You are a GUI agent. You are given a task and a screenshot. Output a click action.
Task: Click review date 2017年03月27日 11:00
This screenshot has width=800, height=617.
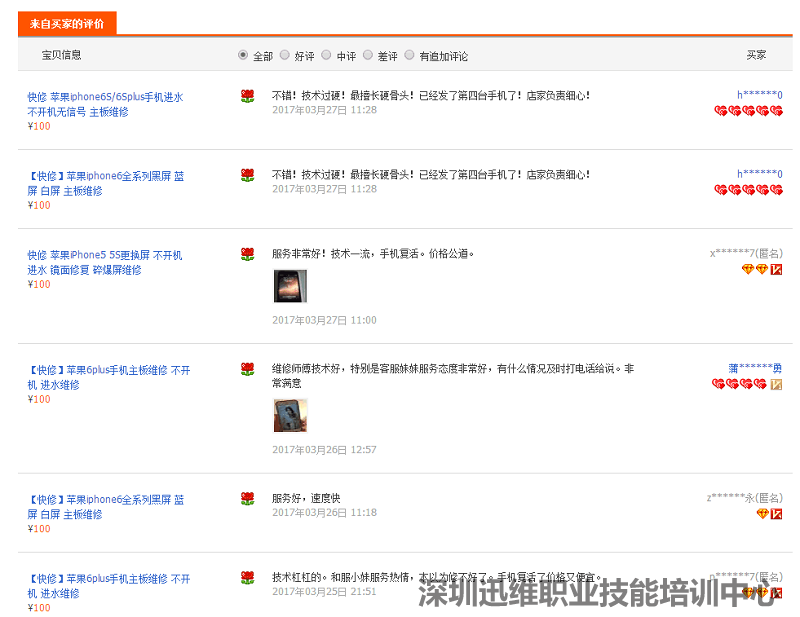tap(324, 320)
